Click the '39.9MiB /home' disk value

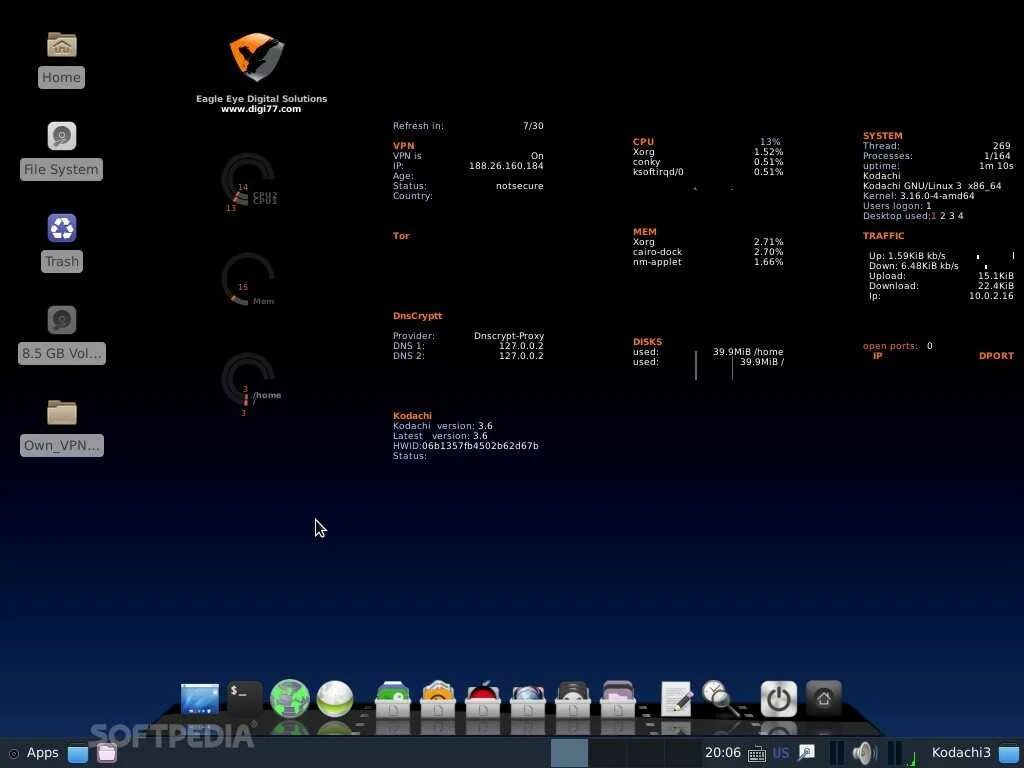(748, 352)
